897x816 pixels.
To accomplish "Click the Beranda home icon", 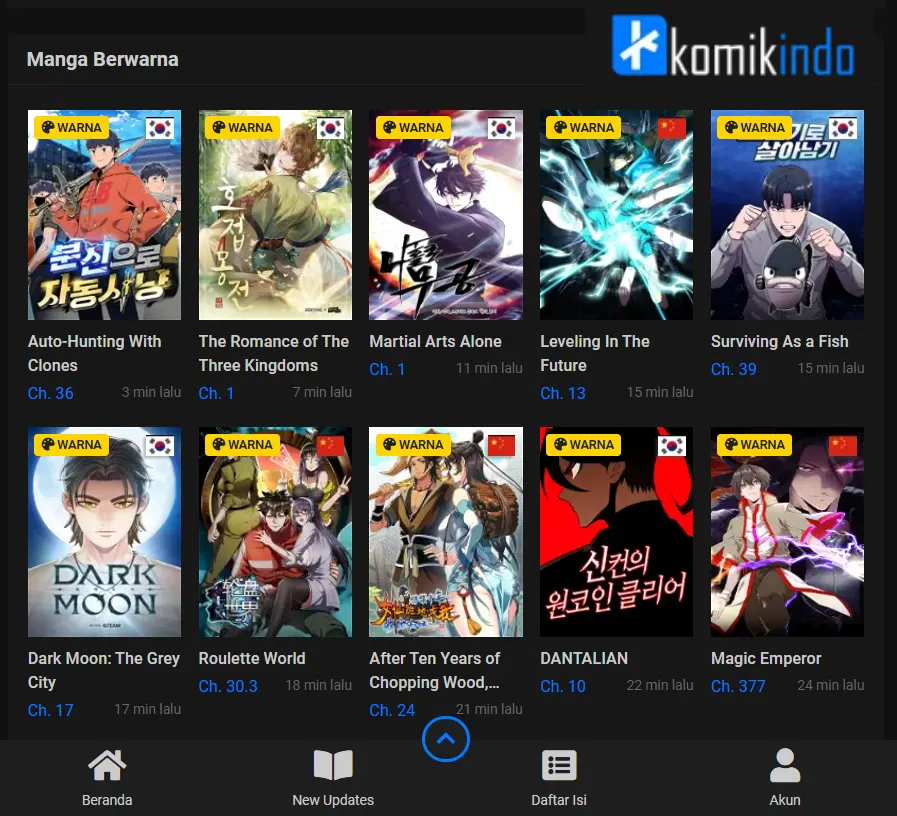I will pos(107,765).
